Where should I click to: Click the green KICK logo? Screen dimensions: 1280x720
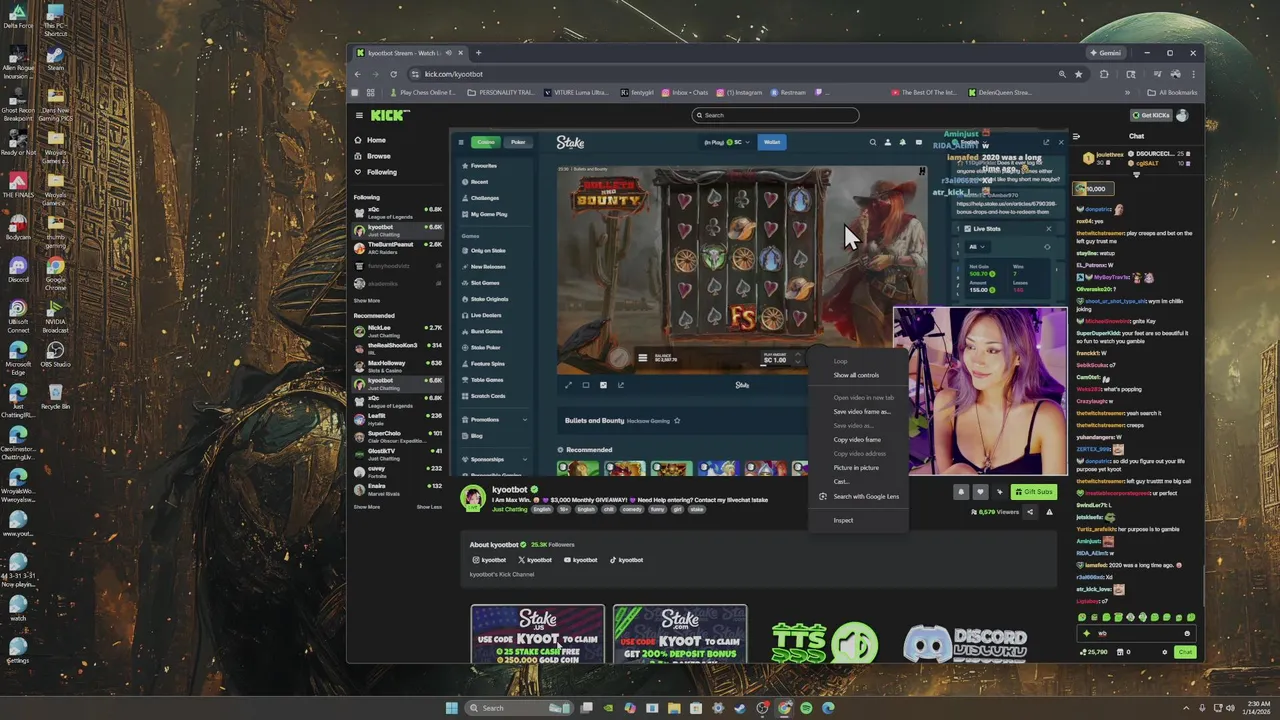click(x=390, y=115)
